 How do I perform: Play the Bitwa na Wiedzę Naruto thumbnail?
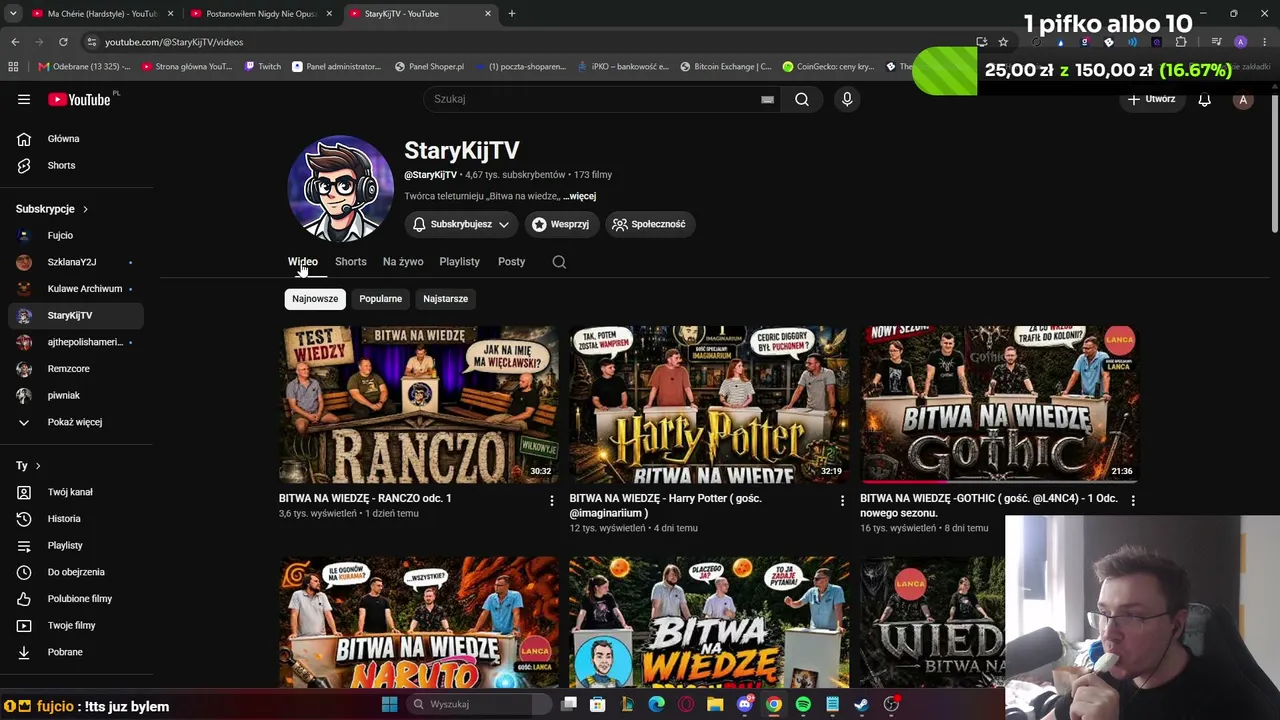coord(418,623)
